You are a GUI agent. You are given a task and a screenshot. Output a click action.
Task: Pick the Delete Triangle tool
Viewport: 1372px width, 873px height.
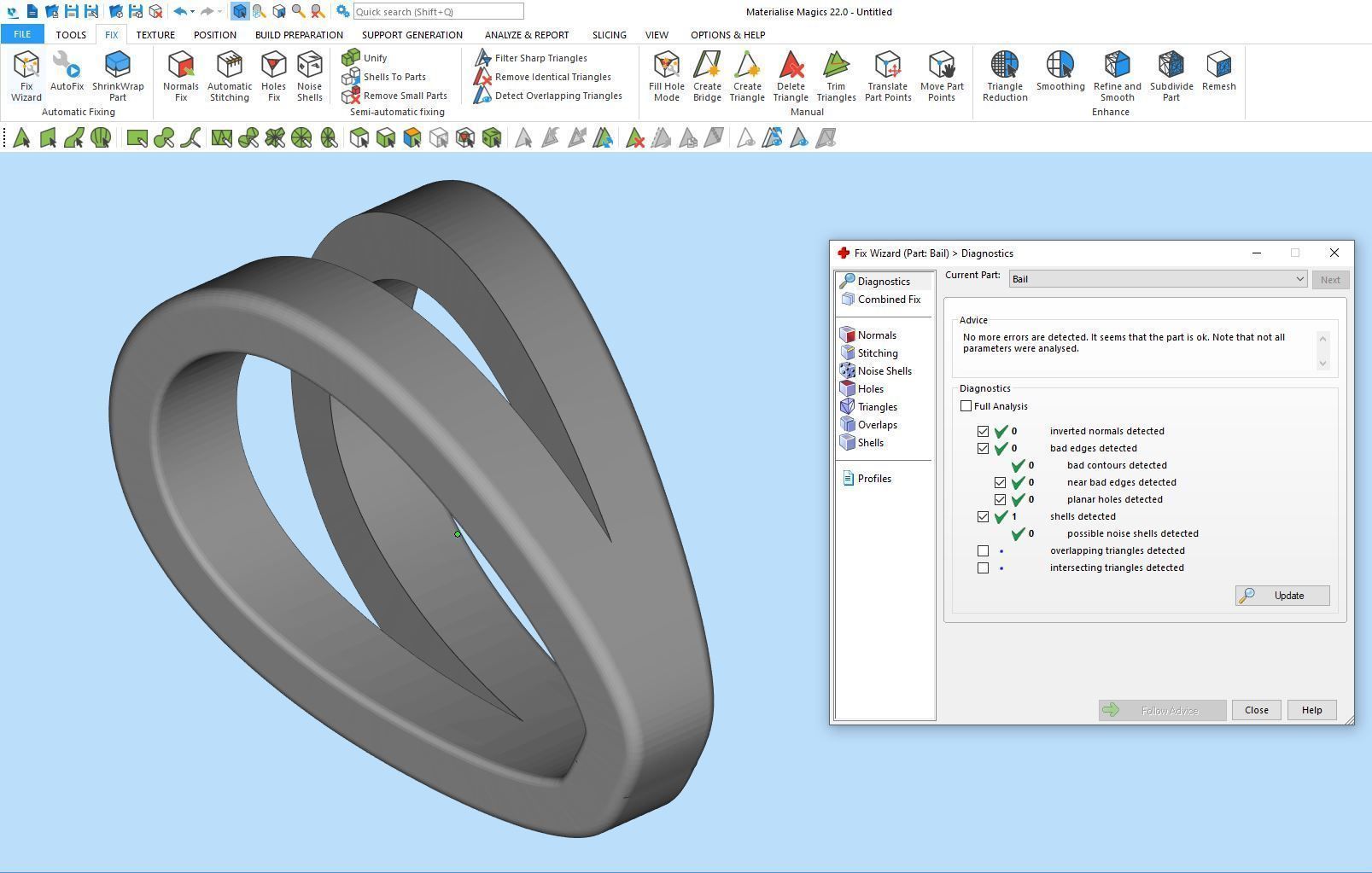[791, 76]
